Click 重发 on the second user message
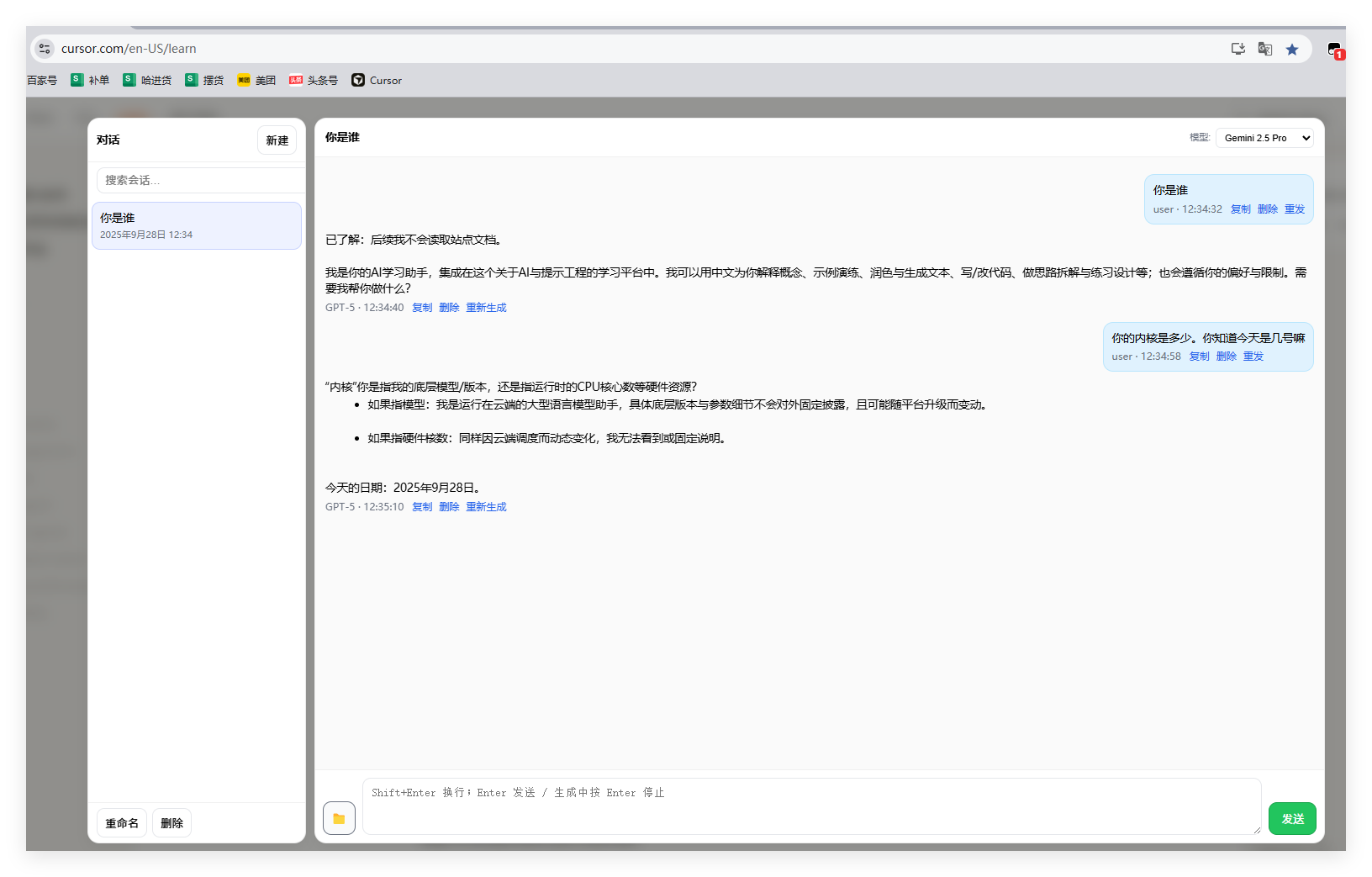1372x877 pixels. [x=1253, y=357]
